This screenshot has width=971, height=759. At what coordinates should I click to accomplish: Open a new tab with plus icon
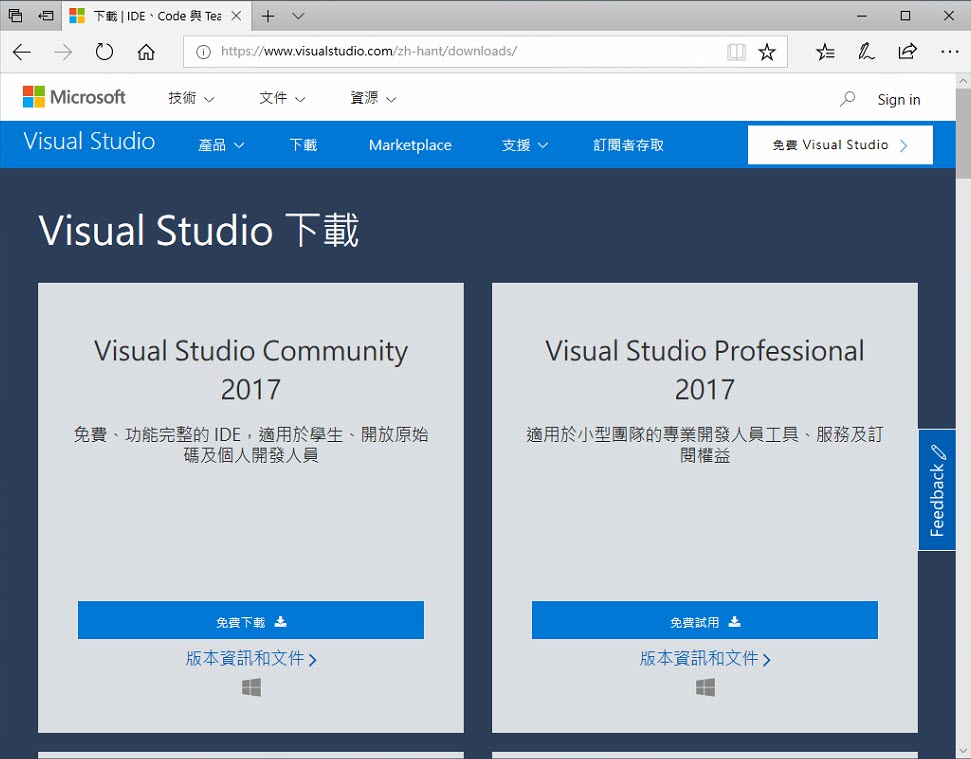(x=268, y=16)
